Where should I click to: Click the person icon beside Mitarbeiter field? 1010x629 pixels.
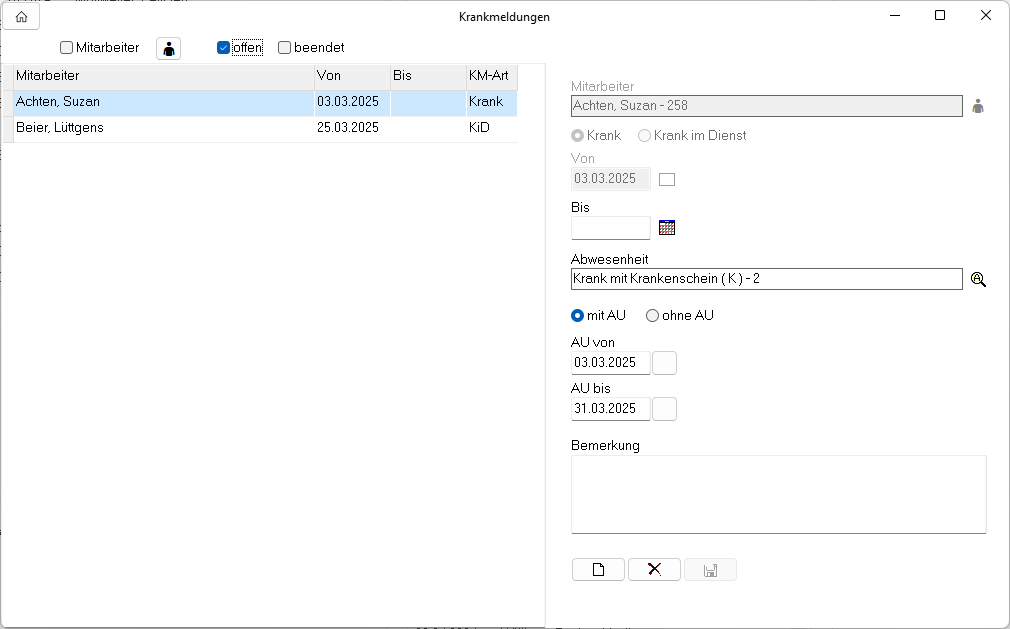978,106
